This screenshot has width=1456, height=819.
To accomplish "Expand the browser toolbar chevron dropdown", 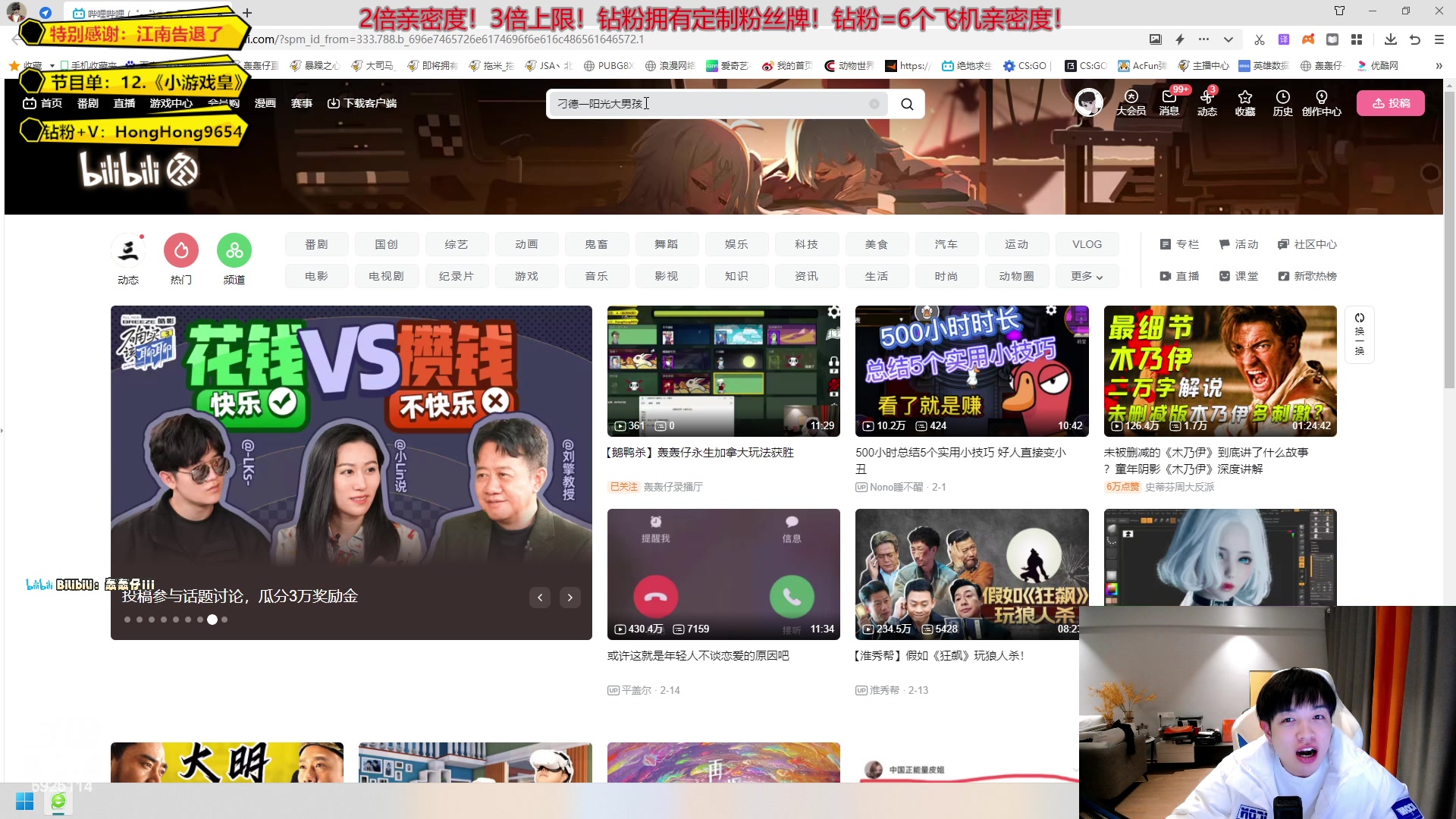I will [x=1228, y=39].
